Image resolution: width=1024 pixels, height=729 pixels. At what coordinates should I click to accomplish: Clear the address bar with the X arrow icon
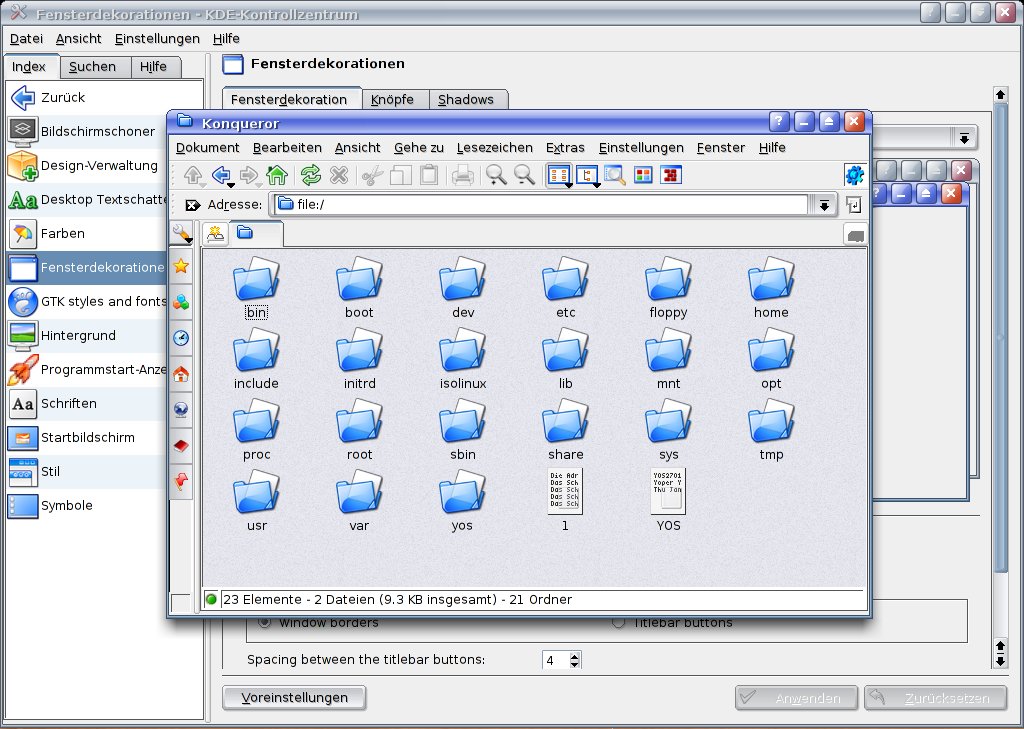point(192,205)
